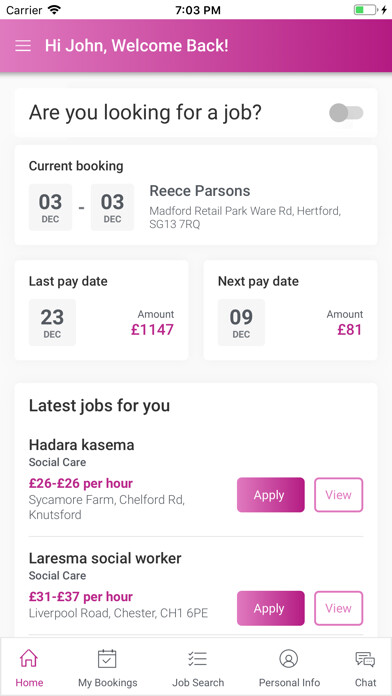View the Laresma social worker job
Image resolution: width=392 pixels, height=696 pixels.
[x=339, y=608]
